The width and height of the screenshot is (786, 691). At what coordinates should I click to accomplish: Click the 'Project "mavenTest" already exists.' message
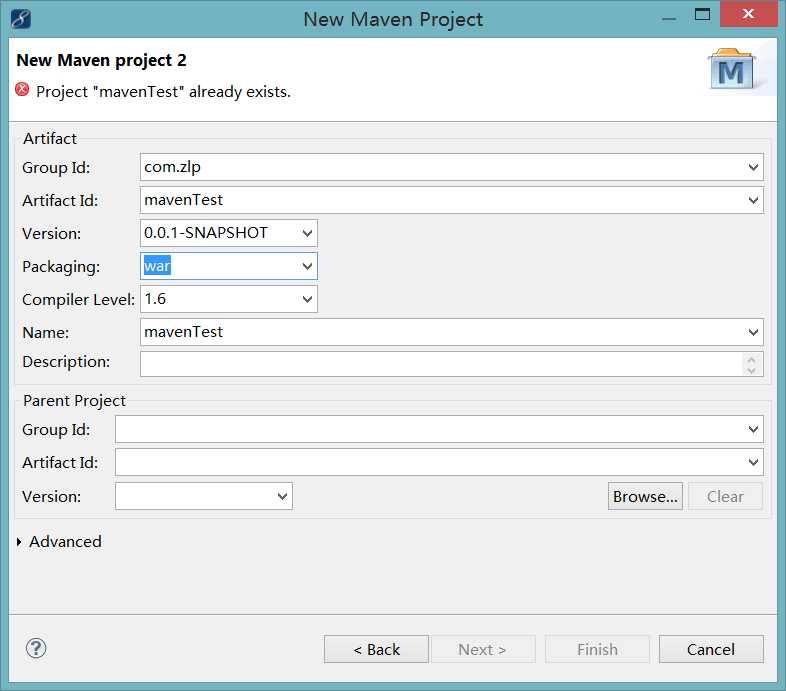tap(163, 92)
